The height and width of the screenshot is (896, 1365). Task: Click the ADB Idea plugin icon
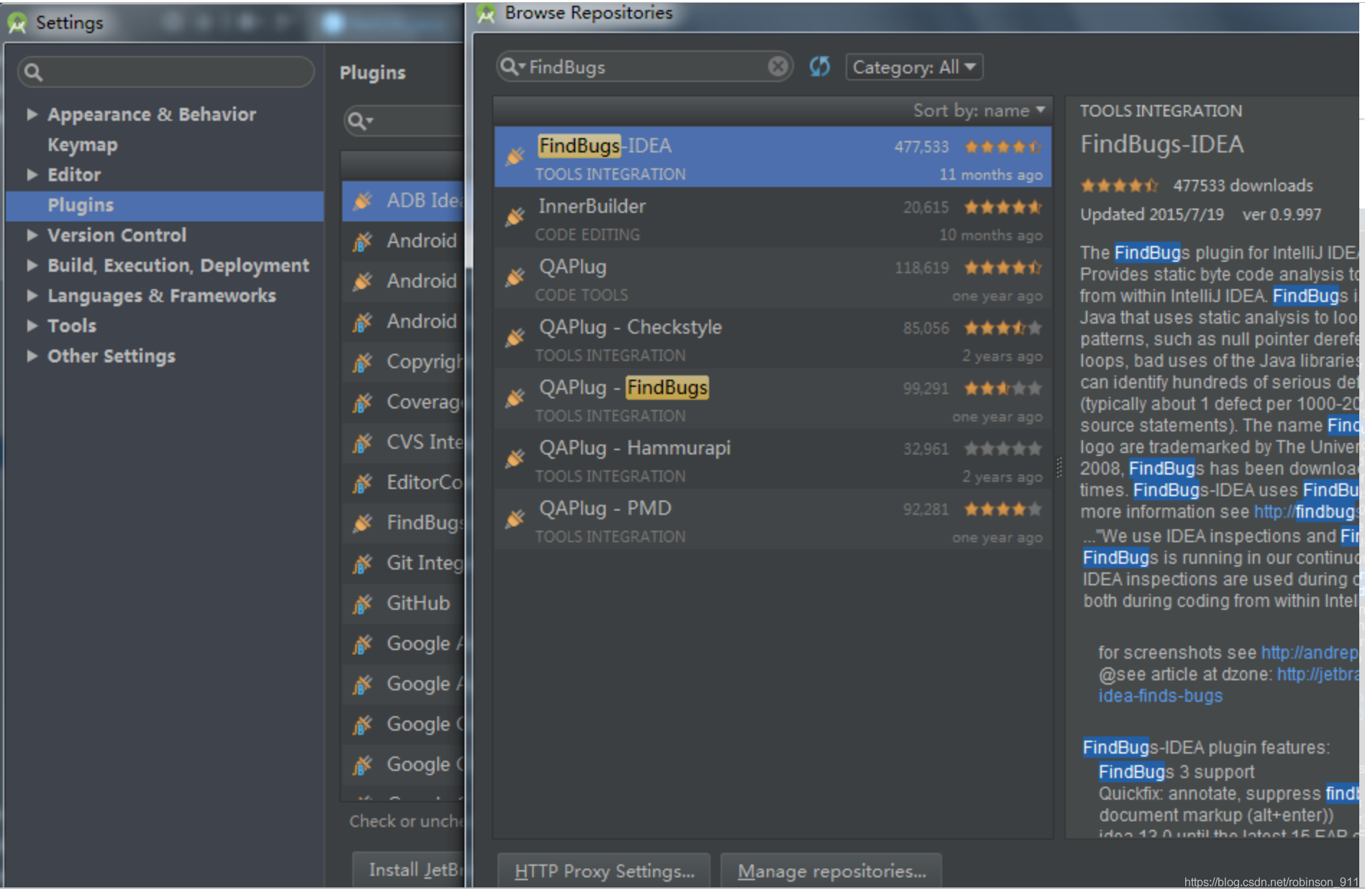[x=362, y=201]
